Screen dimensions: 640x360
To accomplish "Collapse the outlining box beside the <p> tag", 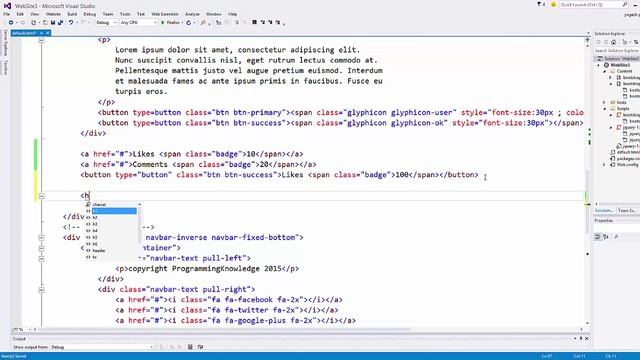I will point(41,40).
